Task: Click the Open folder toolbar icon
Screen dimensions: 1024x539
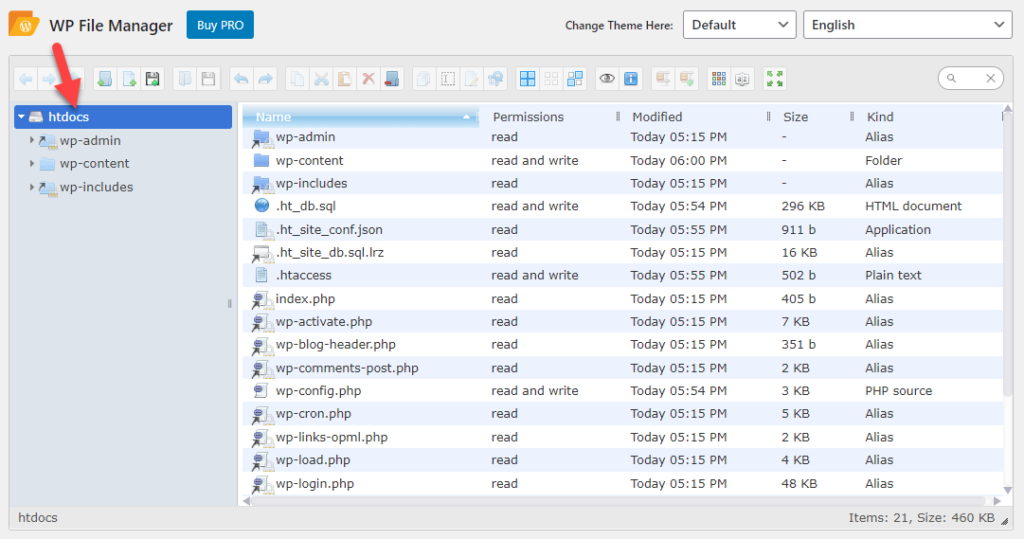Action: 185,79
